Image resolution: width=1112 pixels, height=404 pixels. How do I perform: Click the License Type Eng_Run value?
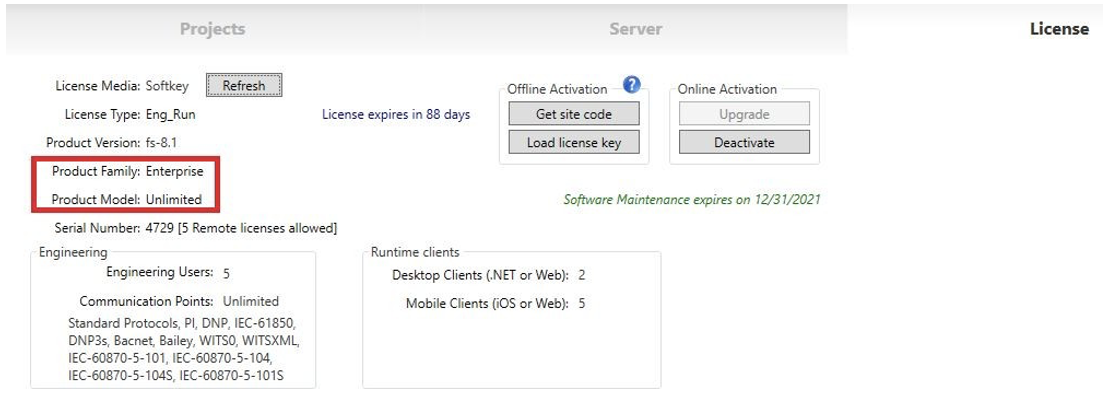click(x=170, y=114)
